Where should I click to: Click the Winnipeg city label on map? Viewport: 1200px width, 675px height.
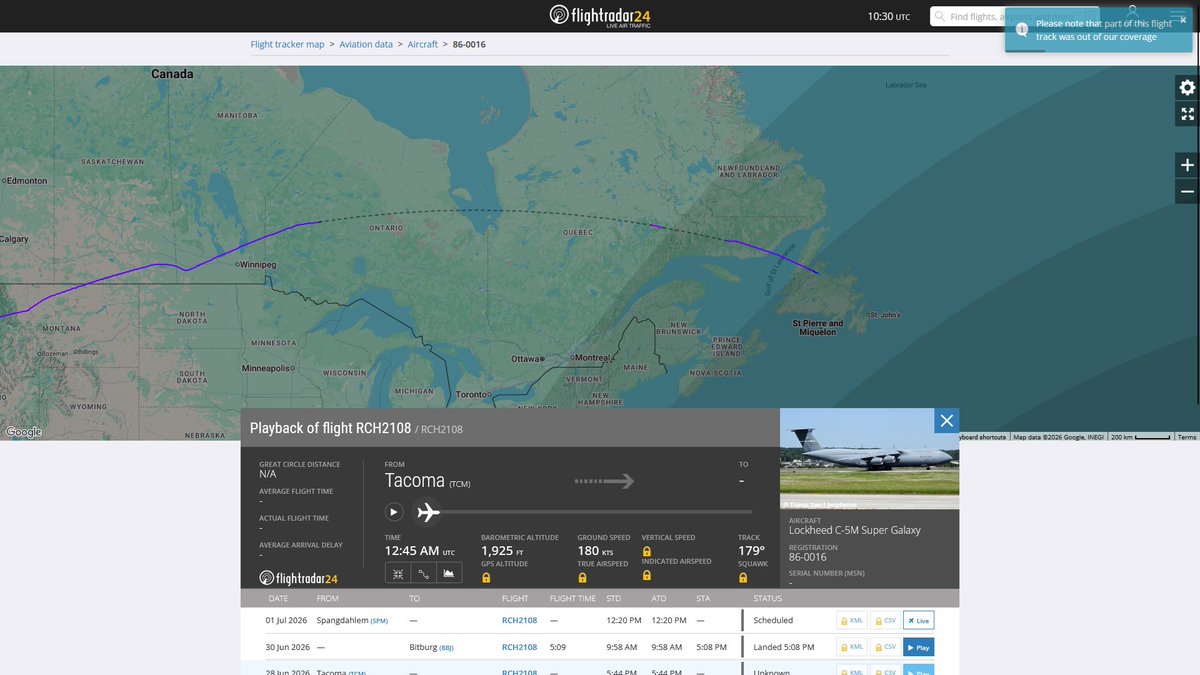click(x=256, y=265)
